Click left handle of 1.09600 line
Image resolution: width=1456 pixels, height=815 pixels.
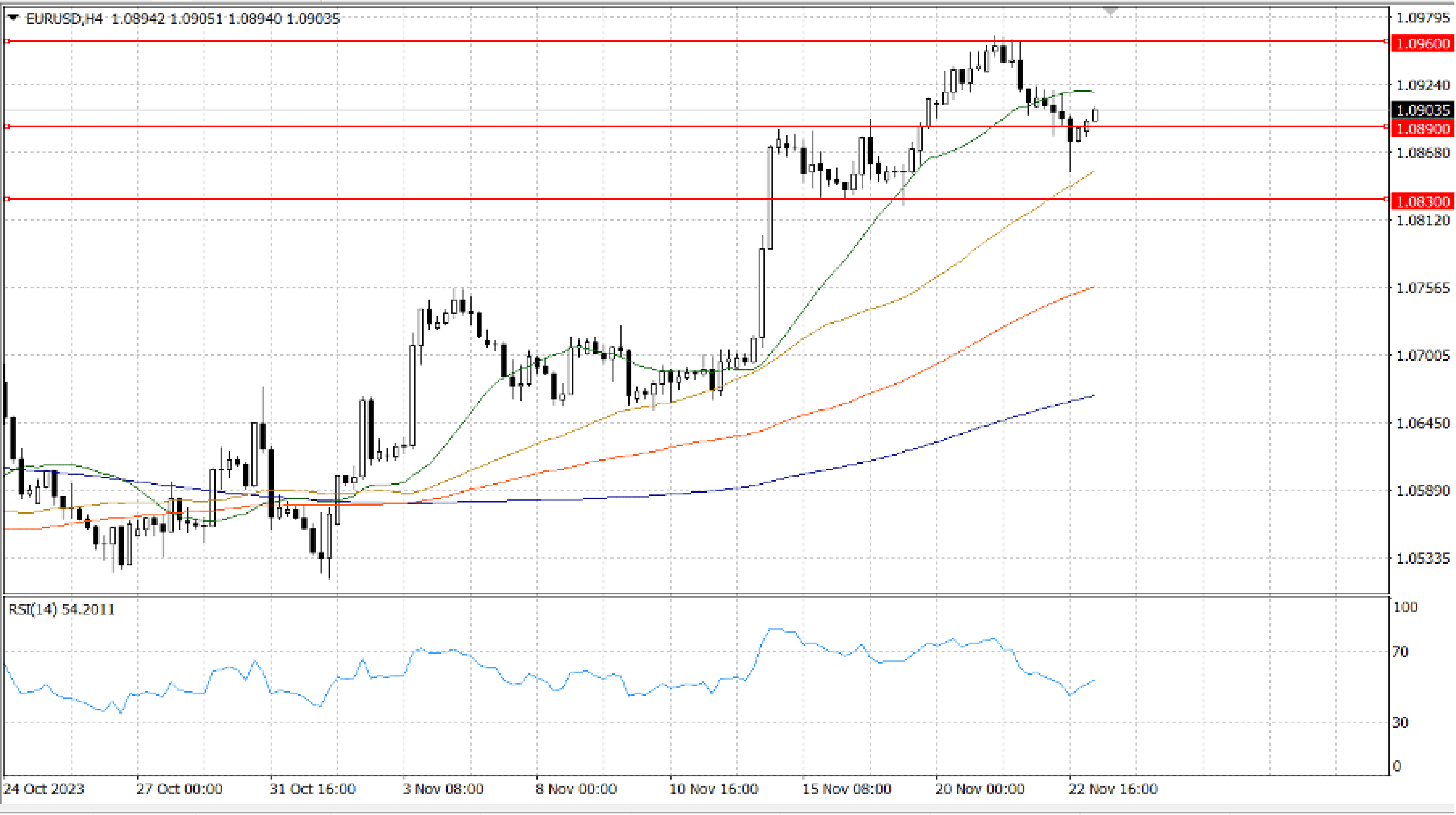pyautogui.click(x=7, y=41)
